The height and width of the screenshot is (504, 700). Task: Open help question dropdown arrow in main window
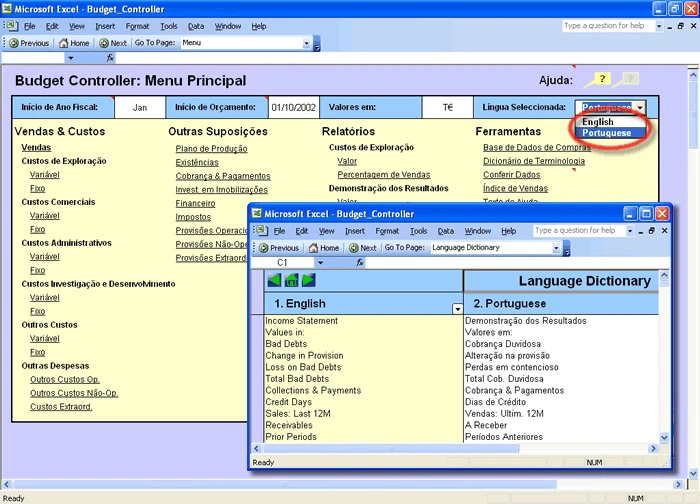point(659,26)
